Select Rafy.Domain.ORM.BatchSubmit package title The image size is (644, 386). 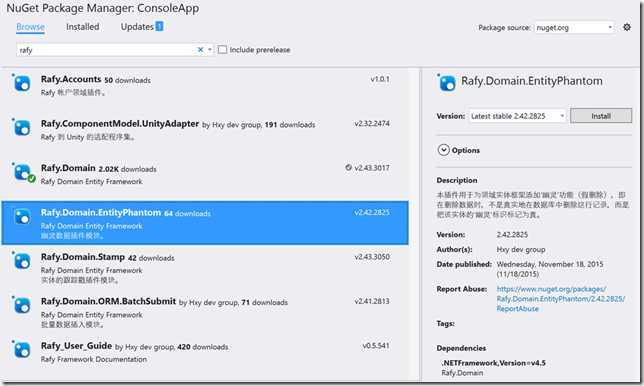(108, 301)
